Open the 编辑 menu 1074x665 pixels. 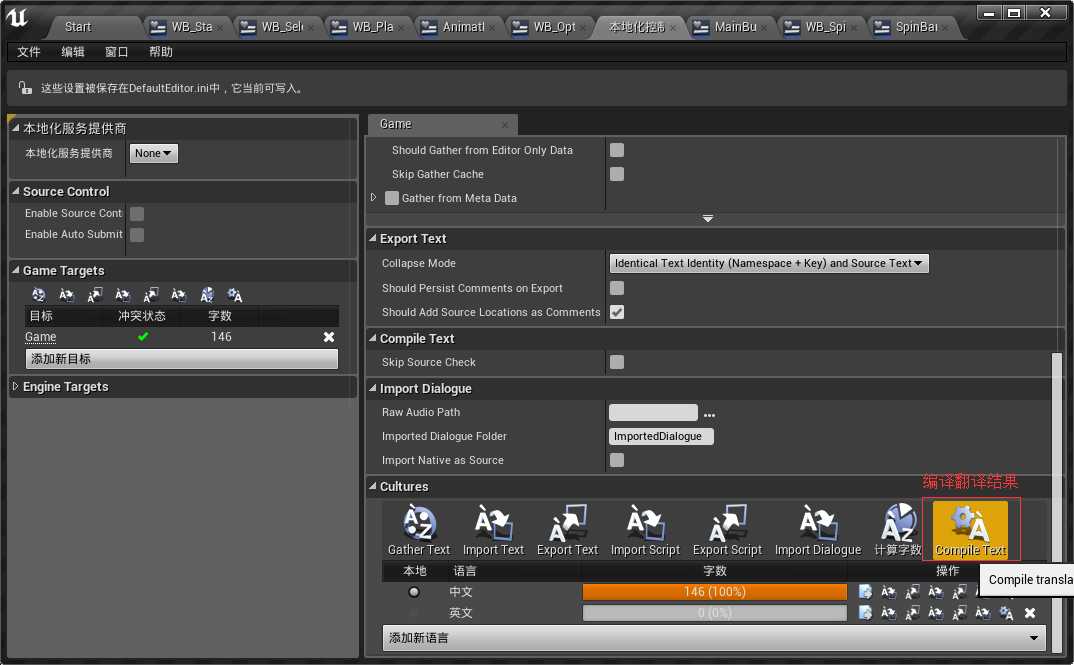coord(73,52)
